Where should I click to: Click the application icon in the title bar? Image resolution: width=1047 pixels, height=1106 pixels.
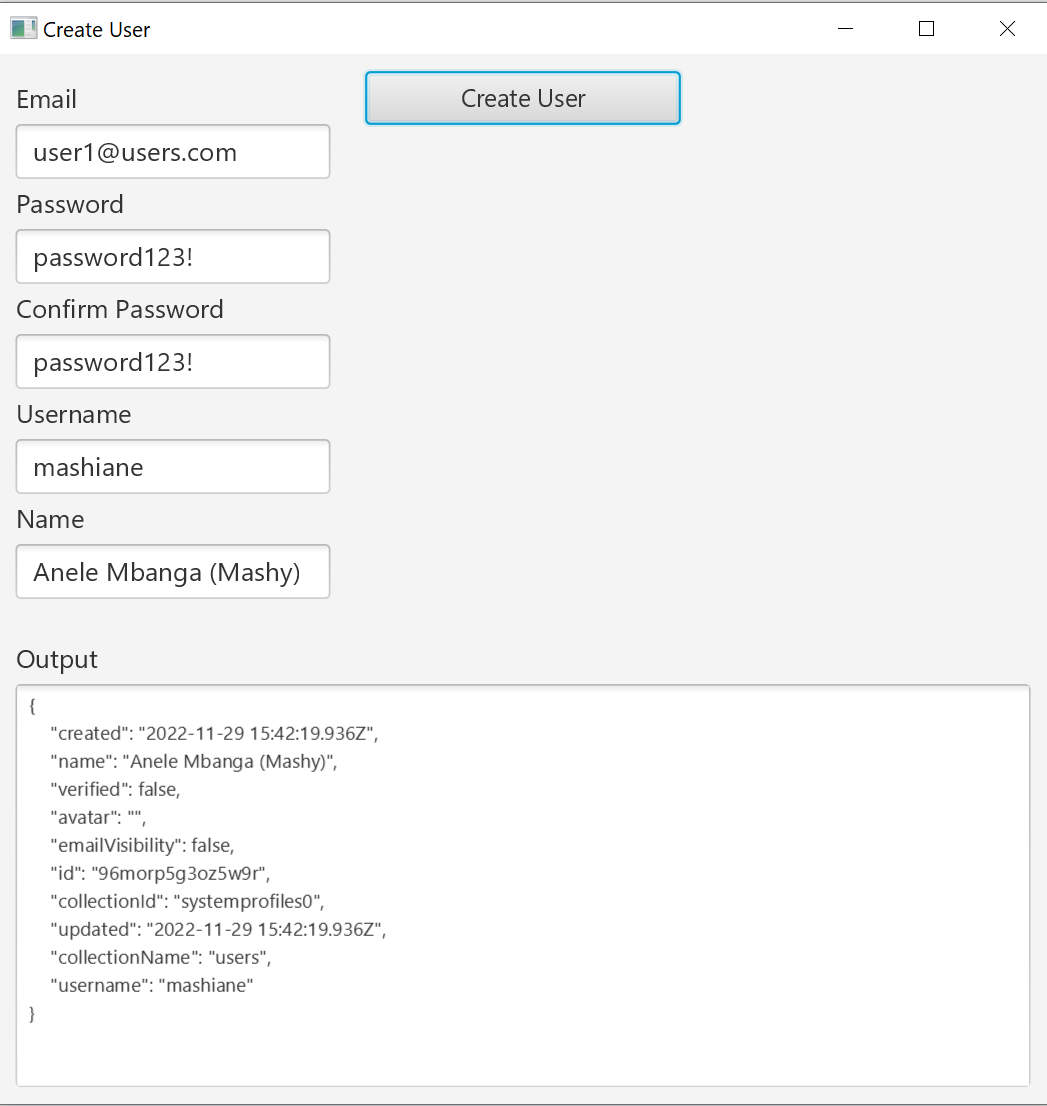pyautogui.click(x=23, y=29)
